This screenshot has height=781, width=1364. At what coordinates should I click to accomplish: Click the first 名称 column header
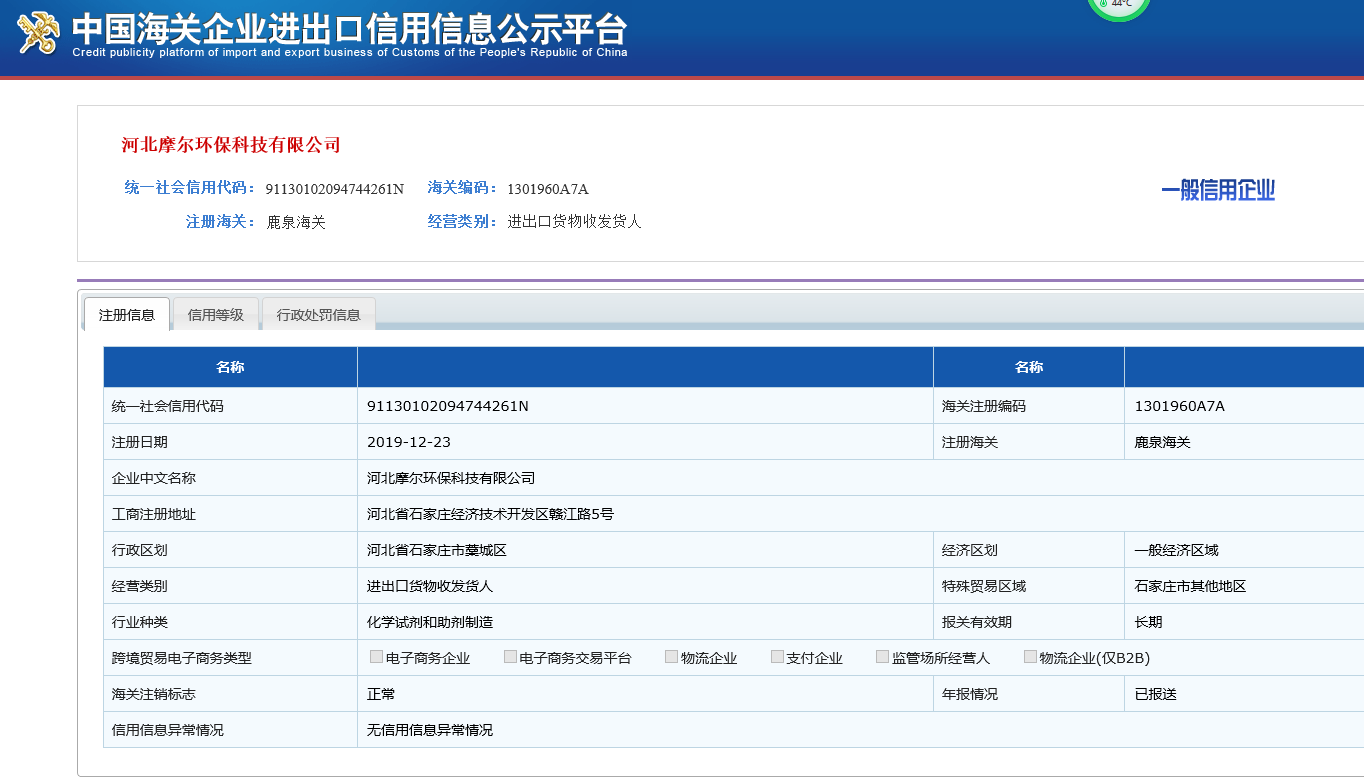tap(230, 367)
